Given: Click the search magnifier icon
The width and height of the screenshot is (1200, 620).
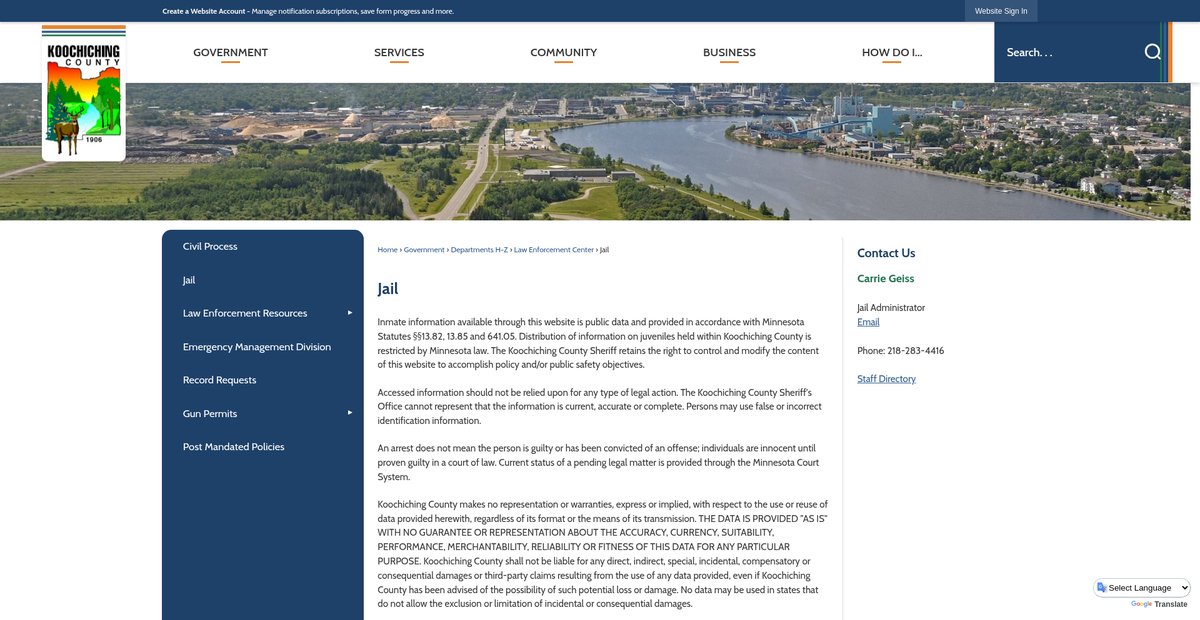Looking at the screenshot, I should [1152, 52].
